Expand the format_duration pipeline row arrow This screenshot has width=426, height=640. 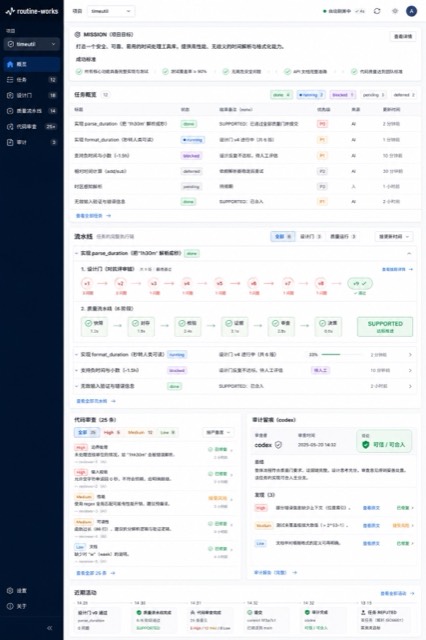(410, 355)
